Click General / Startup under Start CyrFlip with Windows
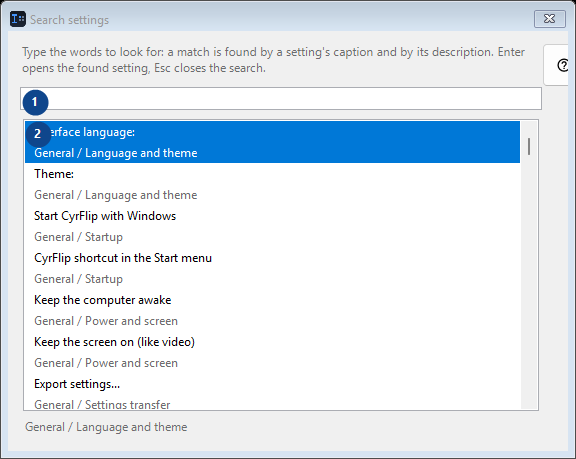This screenshot has width=576, height=459. click(x=78, y=237)
